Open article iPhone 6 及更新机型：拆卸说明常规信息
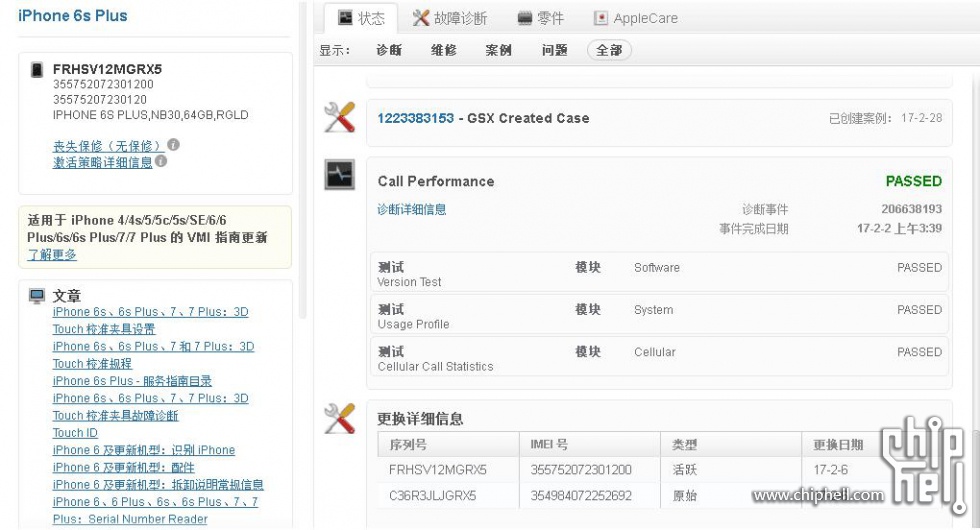 coord(158,484)
